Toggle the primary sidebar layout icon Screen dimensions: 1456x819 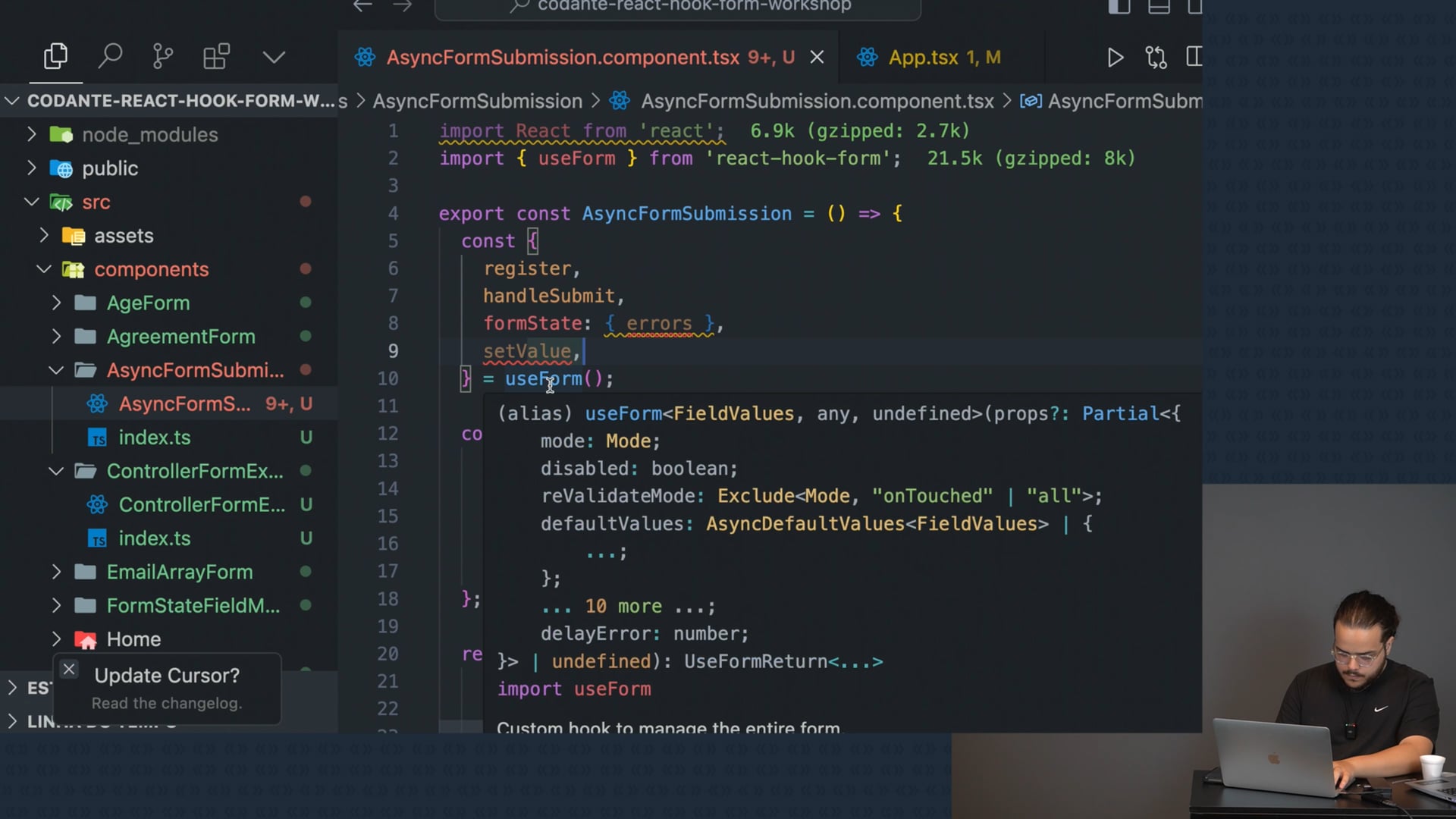(x=1119, y=7)
